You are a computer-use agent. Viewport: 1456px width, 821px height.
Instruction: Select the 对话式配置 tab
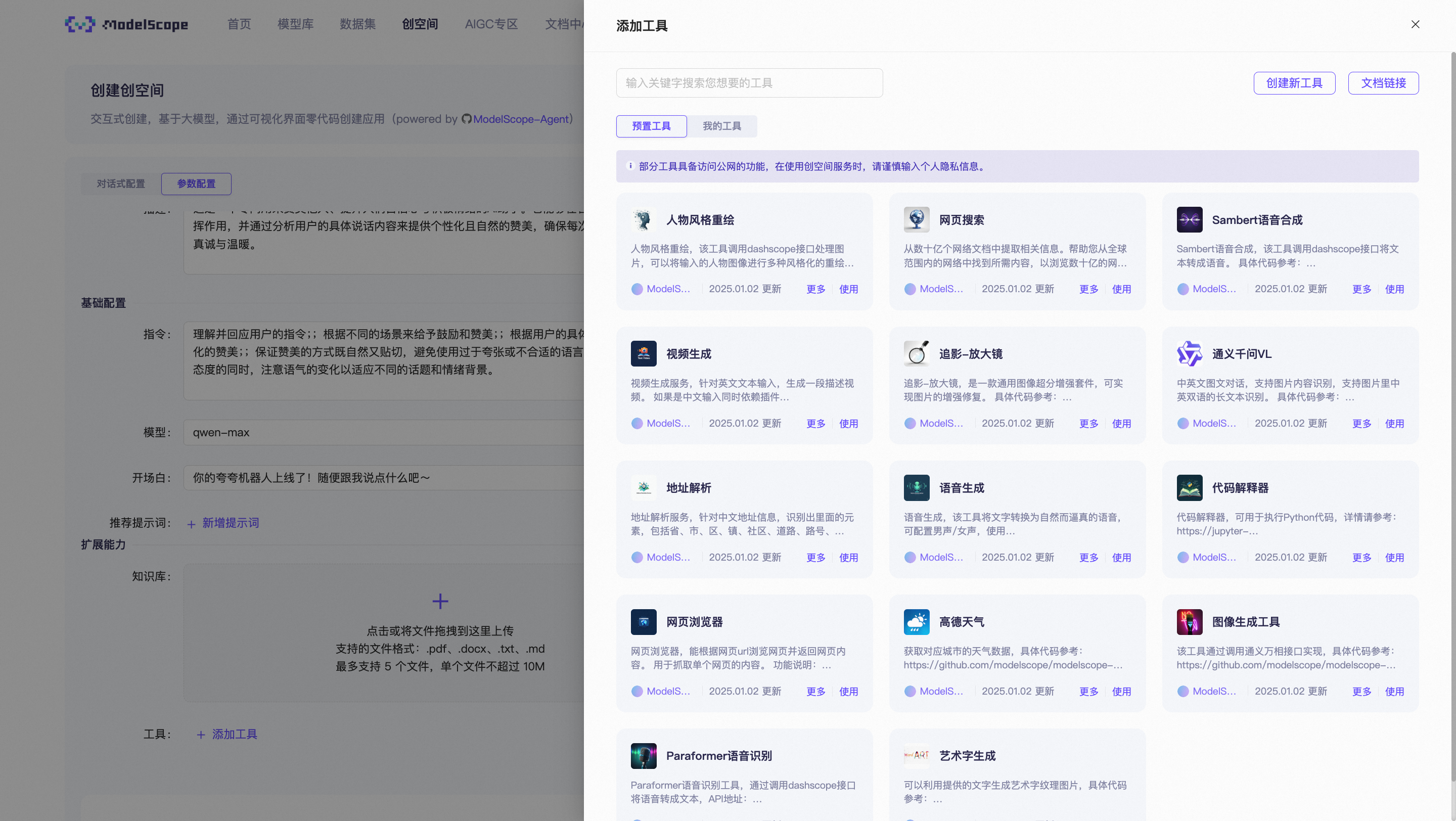121,184
